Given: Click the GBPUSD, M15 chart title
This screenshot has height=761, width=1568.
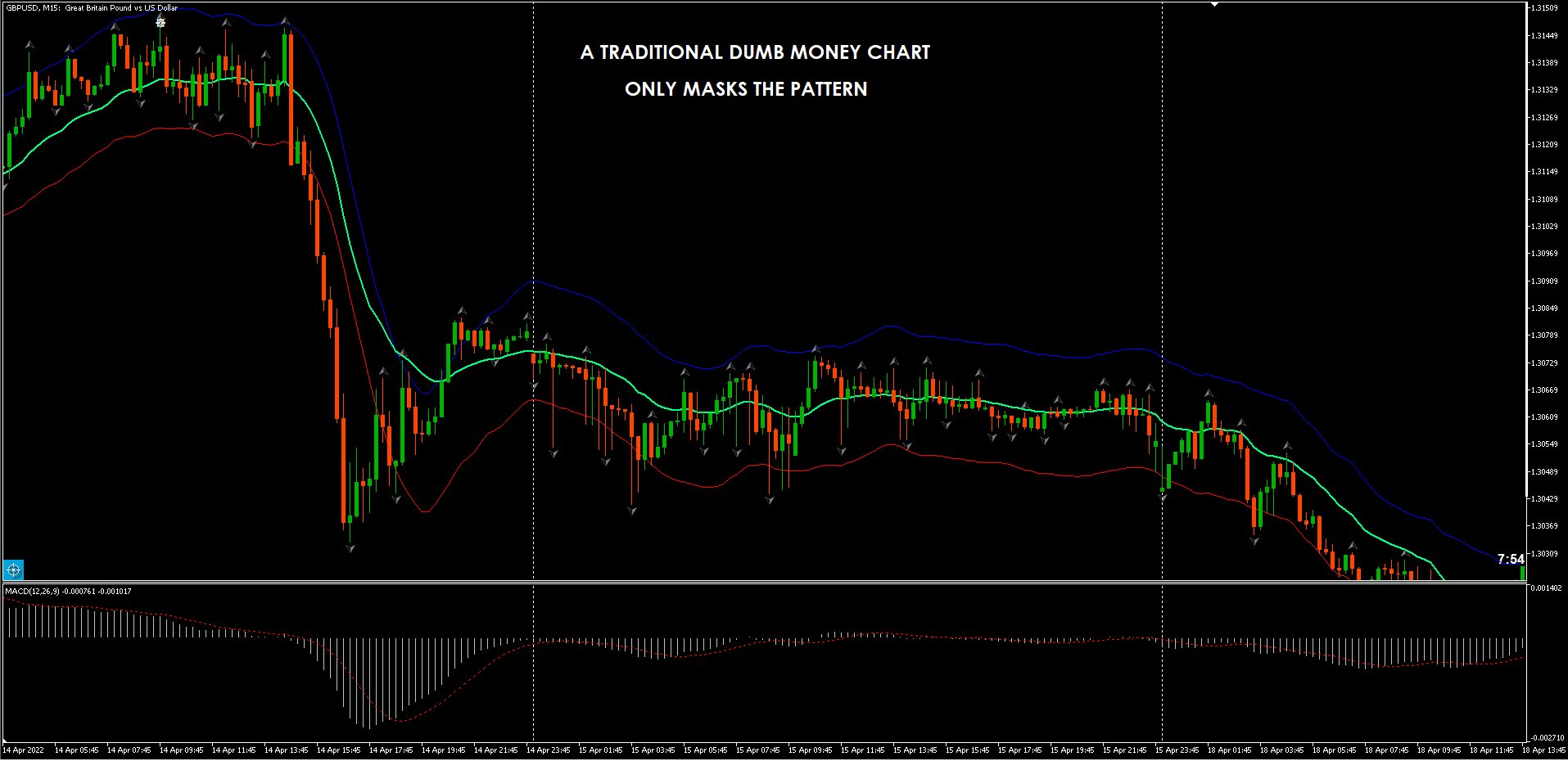Looking at the screenshot, I should 92,8.
